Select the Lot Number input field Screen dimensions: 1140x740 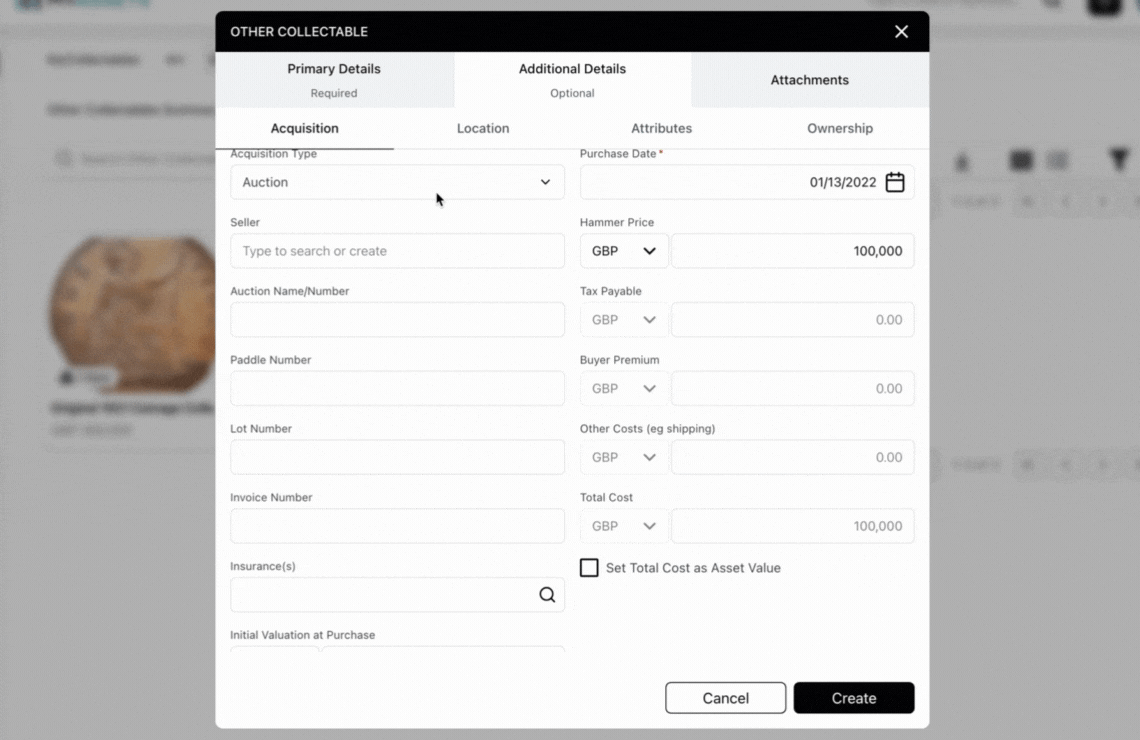397,457
